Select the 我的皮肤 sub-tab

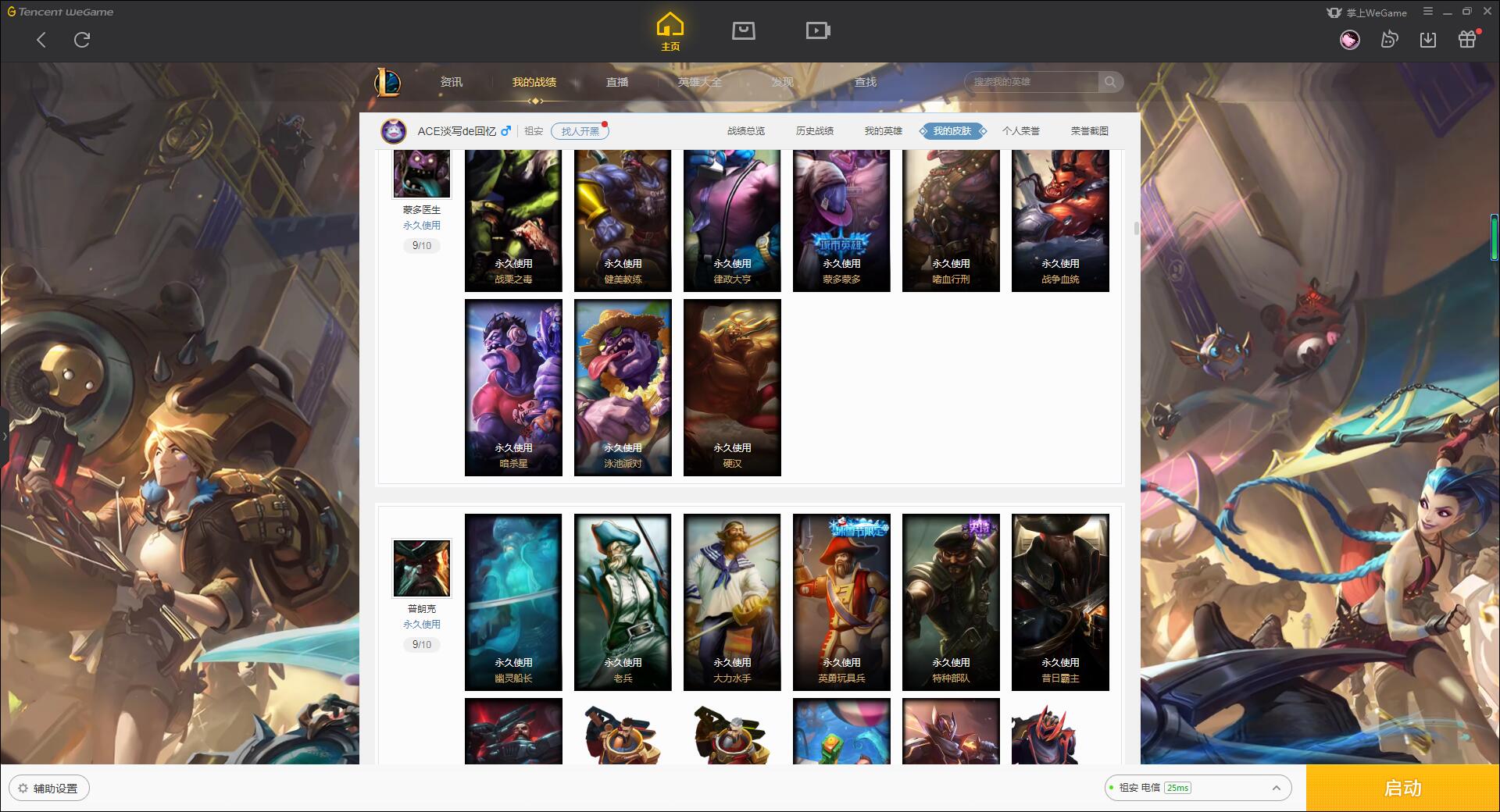click(952, 131)
